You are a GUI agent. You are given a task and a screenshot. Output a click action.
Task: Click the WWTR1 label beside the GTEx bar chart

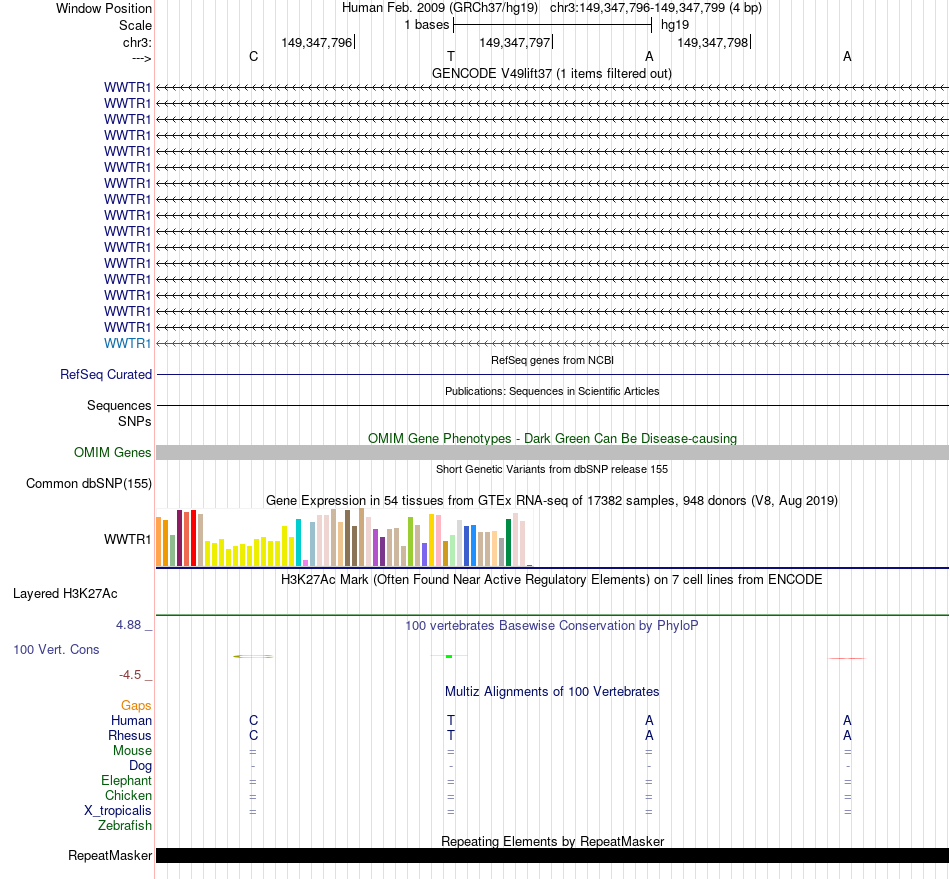127,539
